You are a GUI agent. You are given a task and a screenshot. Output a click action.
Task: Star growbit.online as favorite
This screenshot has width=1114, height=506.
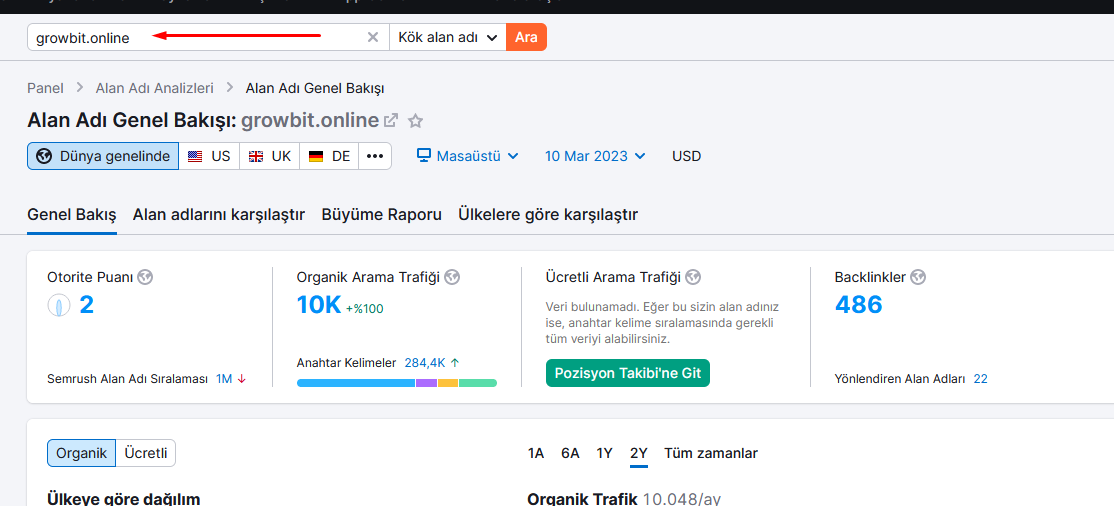pyautogui.click(x=416, y=121)
